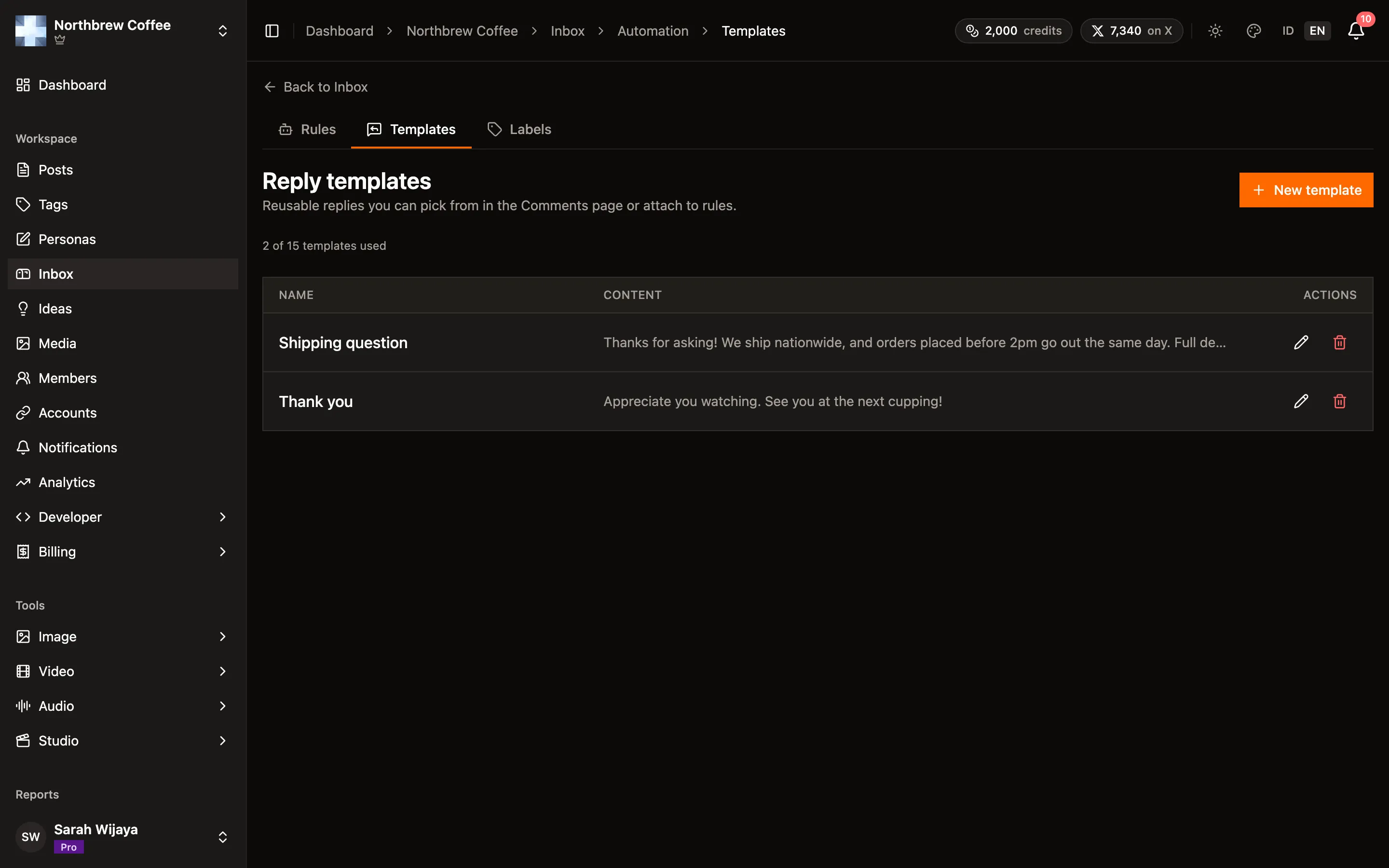Screen dimensions: 1389x868
Task: Open Personas in the sidebar
Action: tap(123, 239)
